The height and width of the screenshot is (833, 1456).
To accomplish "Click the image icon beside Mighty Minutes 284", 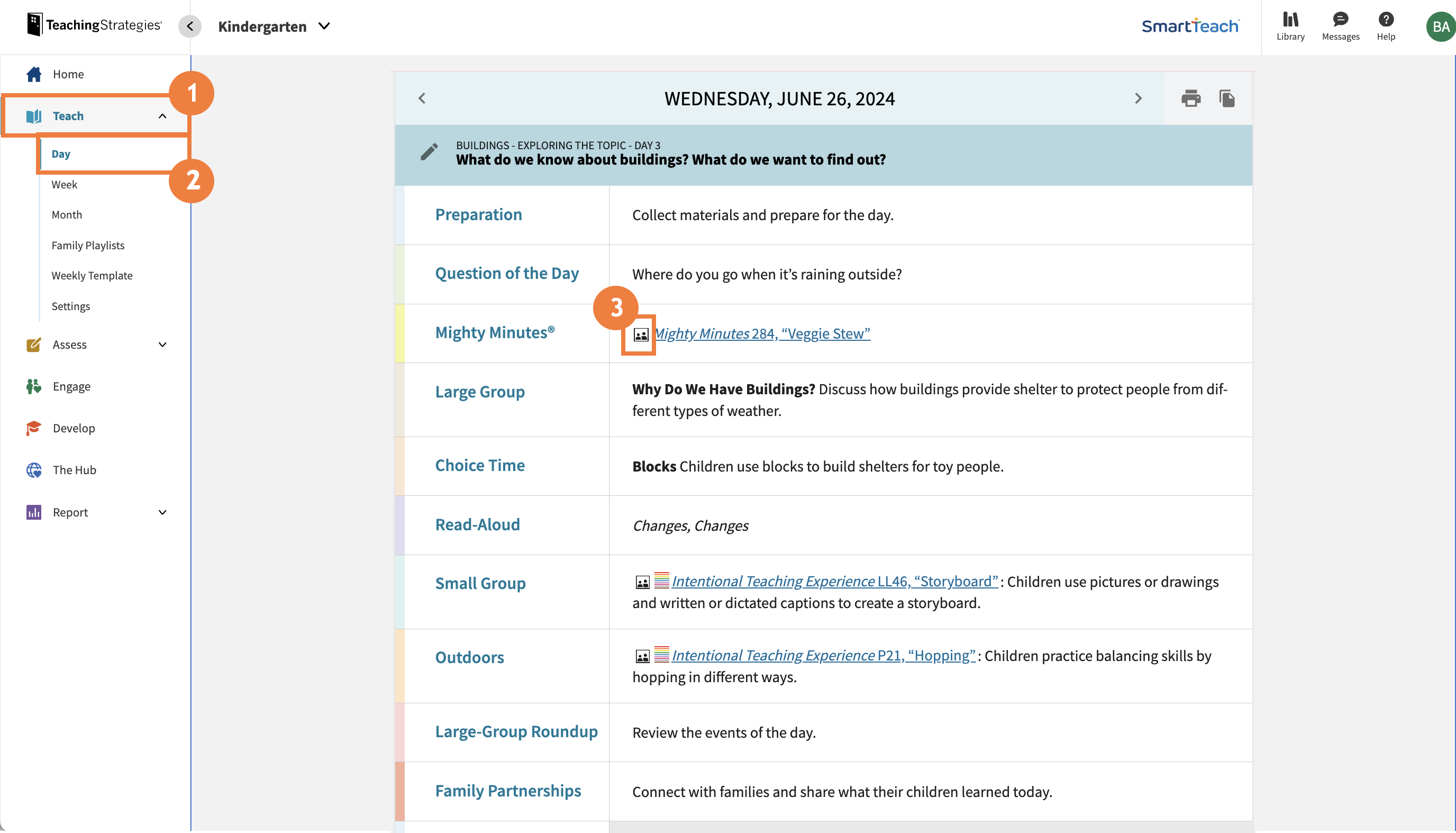I will point(641,334).
